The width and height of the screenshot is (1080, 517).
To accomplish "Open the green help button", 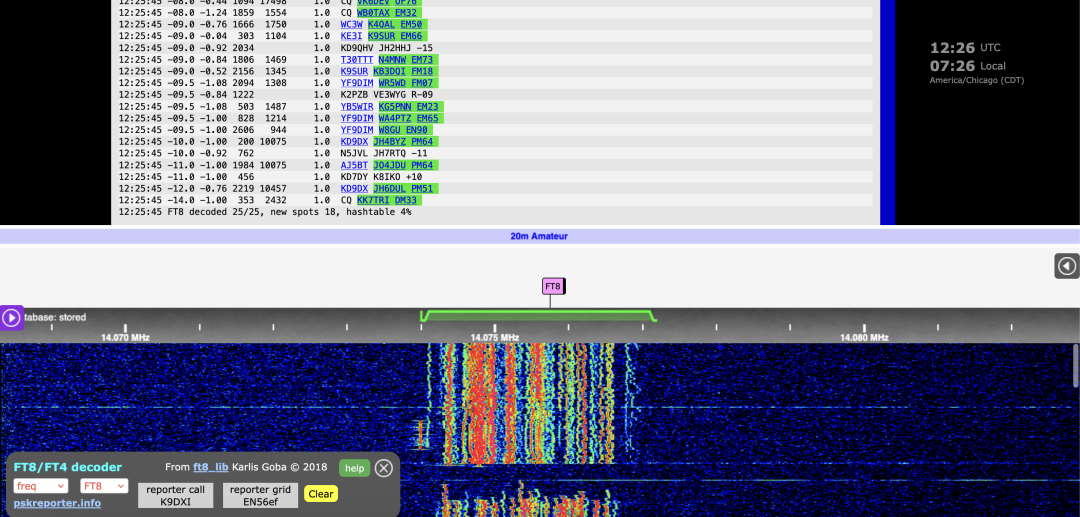I will click(x=354, y=468).
